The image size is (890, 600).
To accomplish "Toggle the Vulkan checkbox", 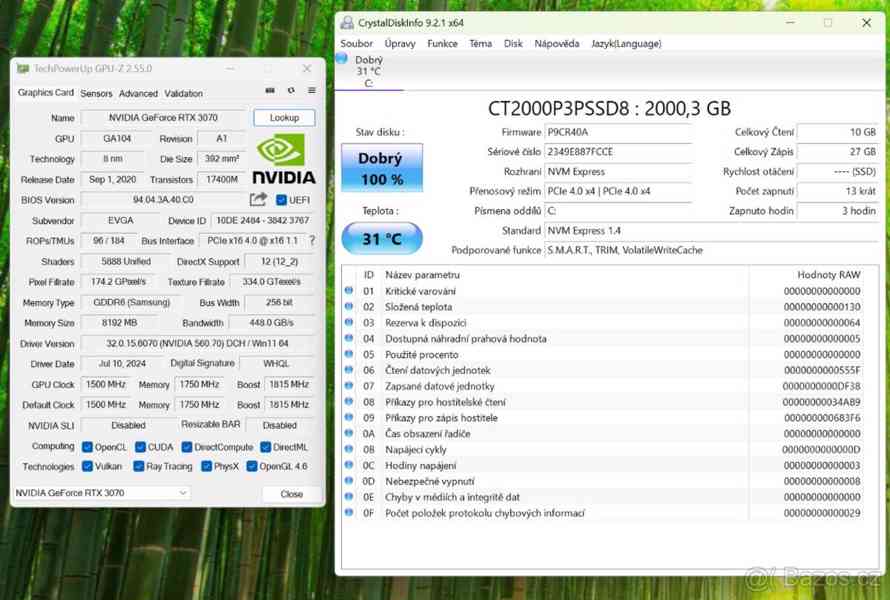I will click(87, 466).
